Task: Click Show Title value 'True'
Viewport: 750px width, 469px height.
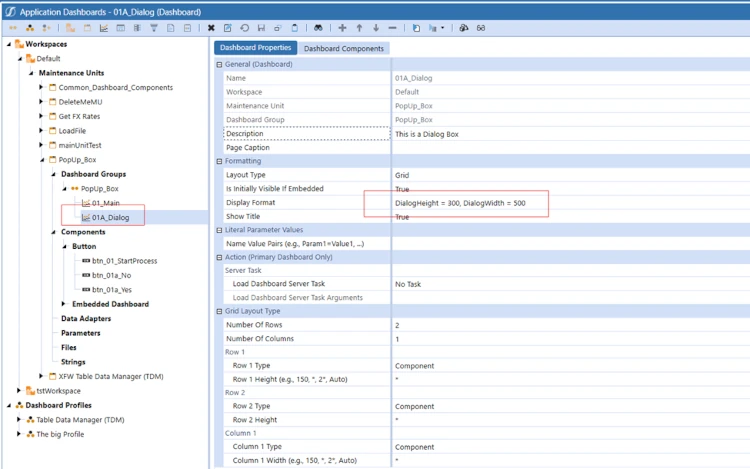Action: pyautogui.click(x=402, y=217)
